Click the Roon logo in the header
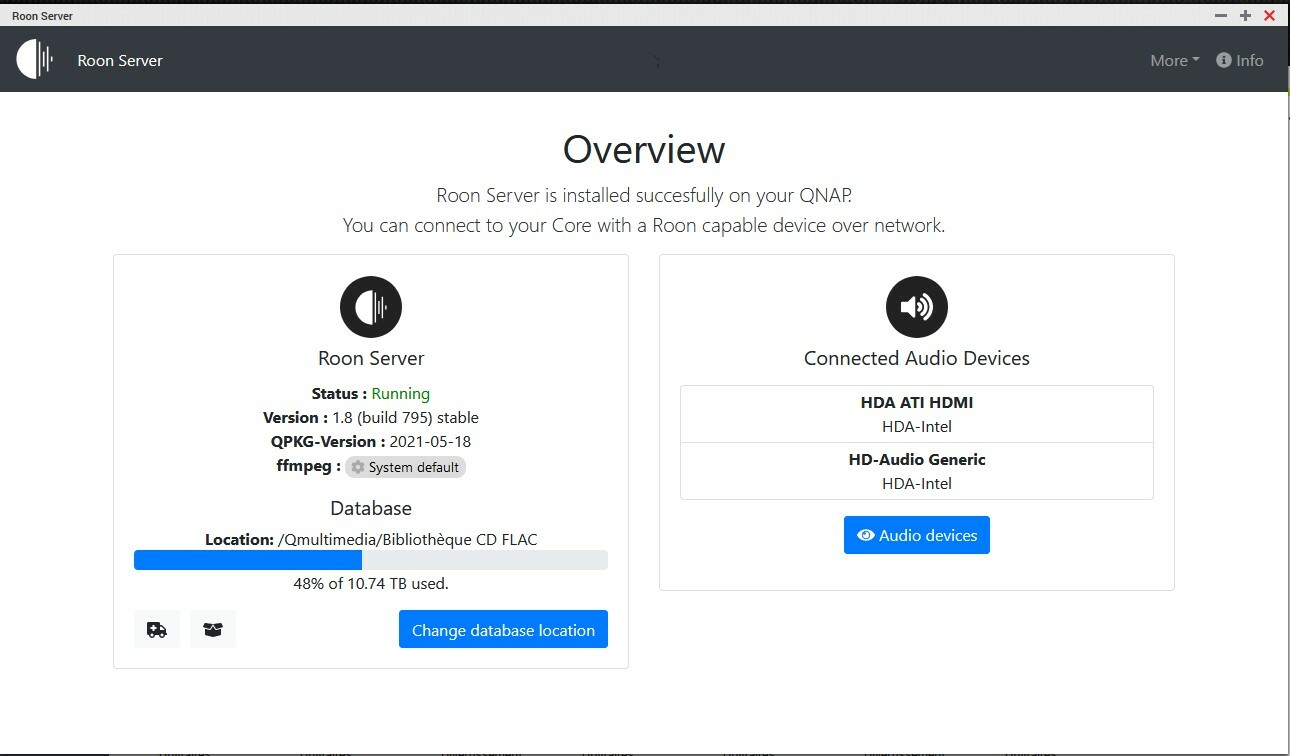 tap(34, 60)
